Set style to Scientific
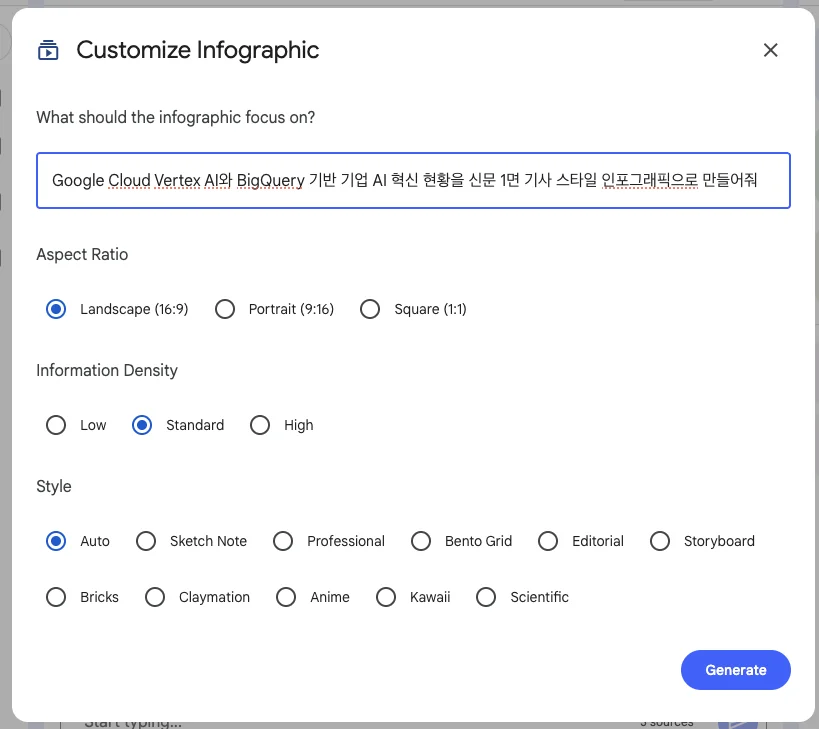Screen dimensions: 819x729 (x=486, y=597)
